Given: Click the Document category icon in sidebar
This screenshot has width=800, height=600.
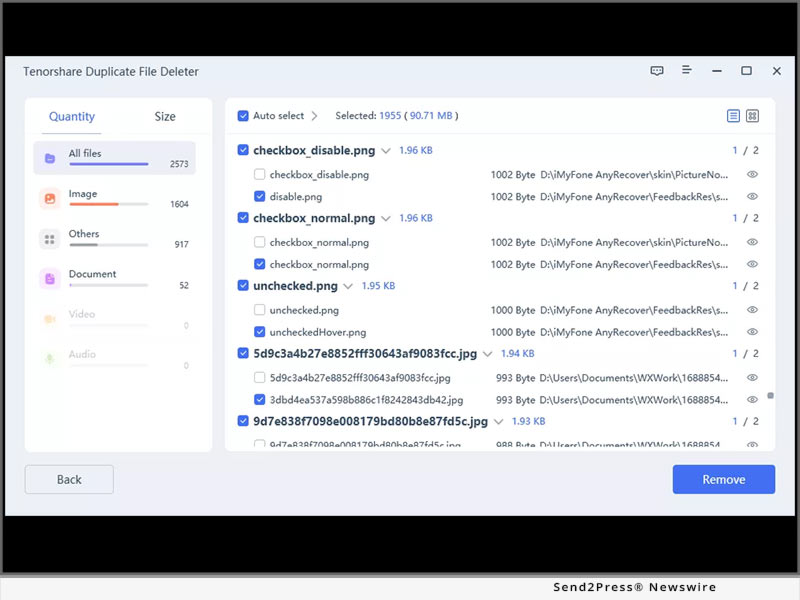Looking at the screenshot, I should click(x=49, y=278).
